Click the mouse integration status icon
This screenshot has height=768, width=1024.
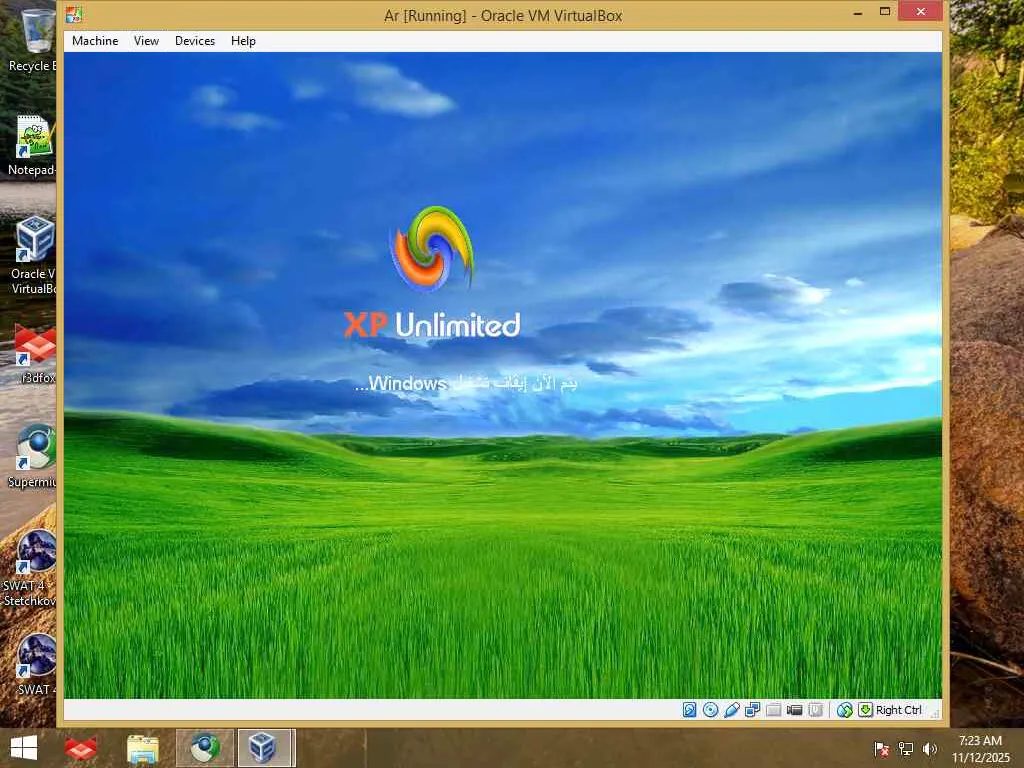844,710
